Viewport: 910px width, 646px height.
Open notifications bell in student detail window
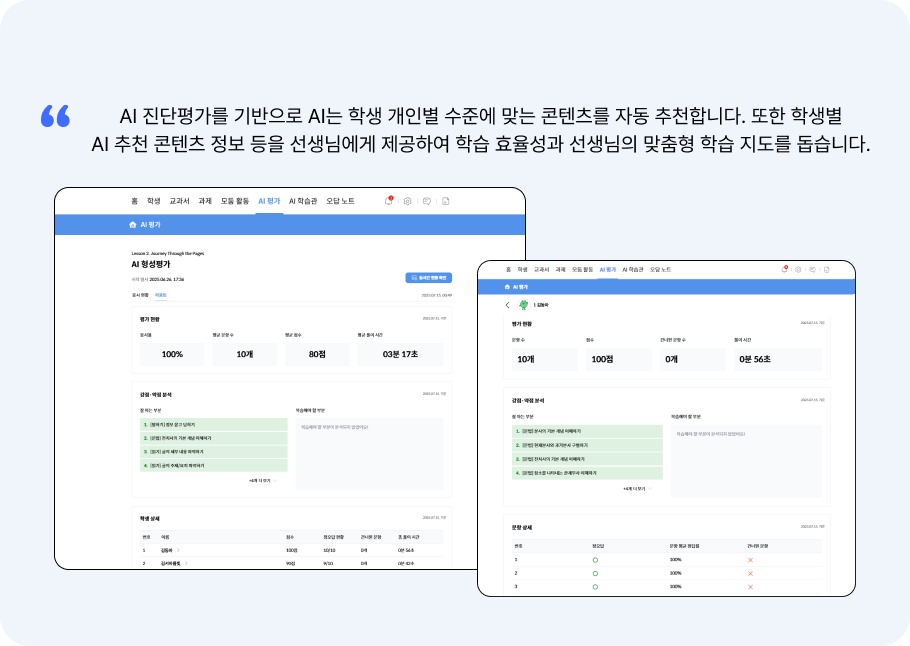785,269
